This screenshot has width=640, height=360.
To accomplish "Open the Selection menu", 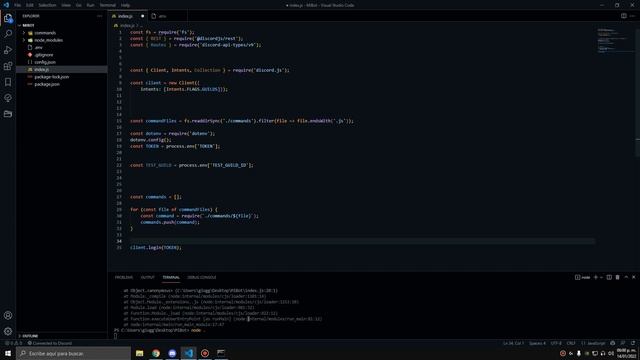I will [47, 5].
